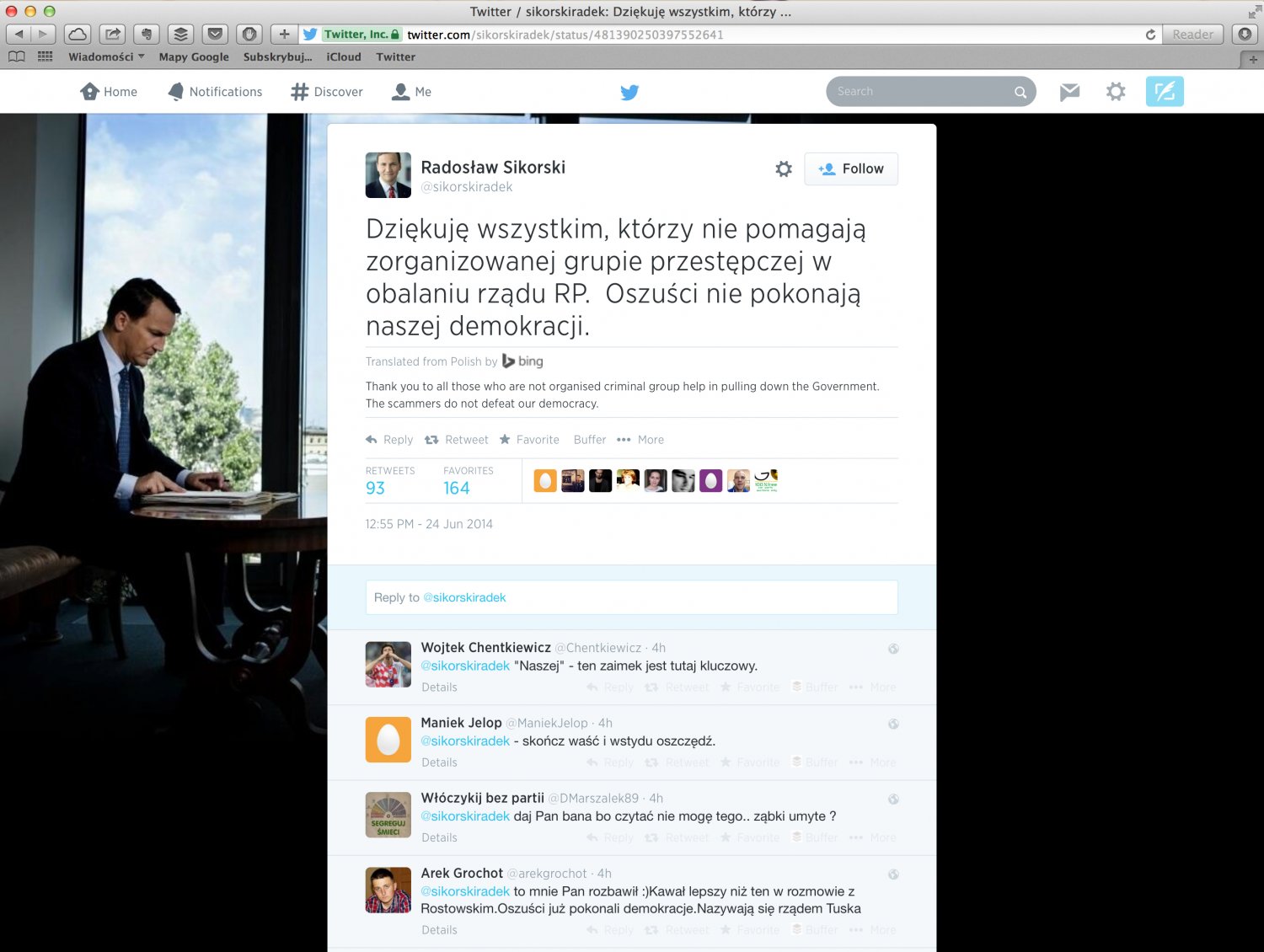Image resolution: width=1264 pixels, height=952 pixels.
Task: Click the compose new tweet icon
Action: tap(1164, 92)
